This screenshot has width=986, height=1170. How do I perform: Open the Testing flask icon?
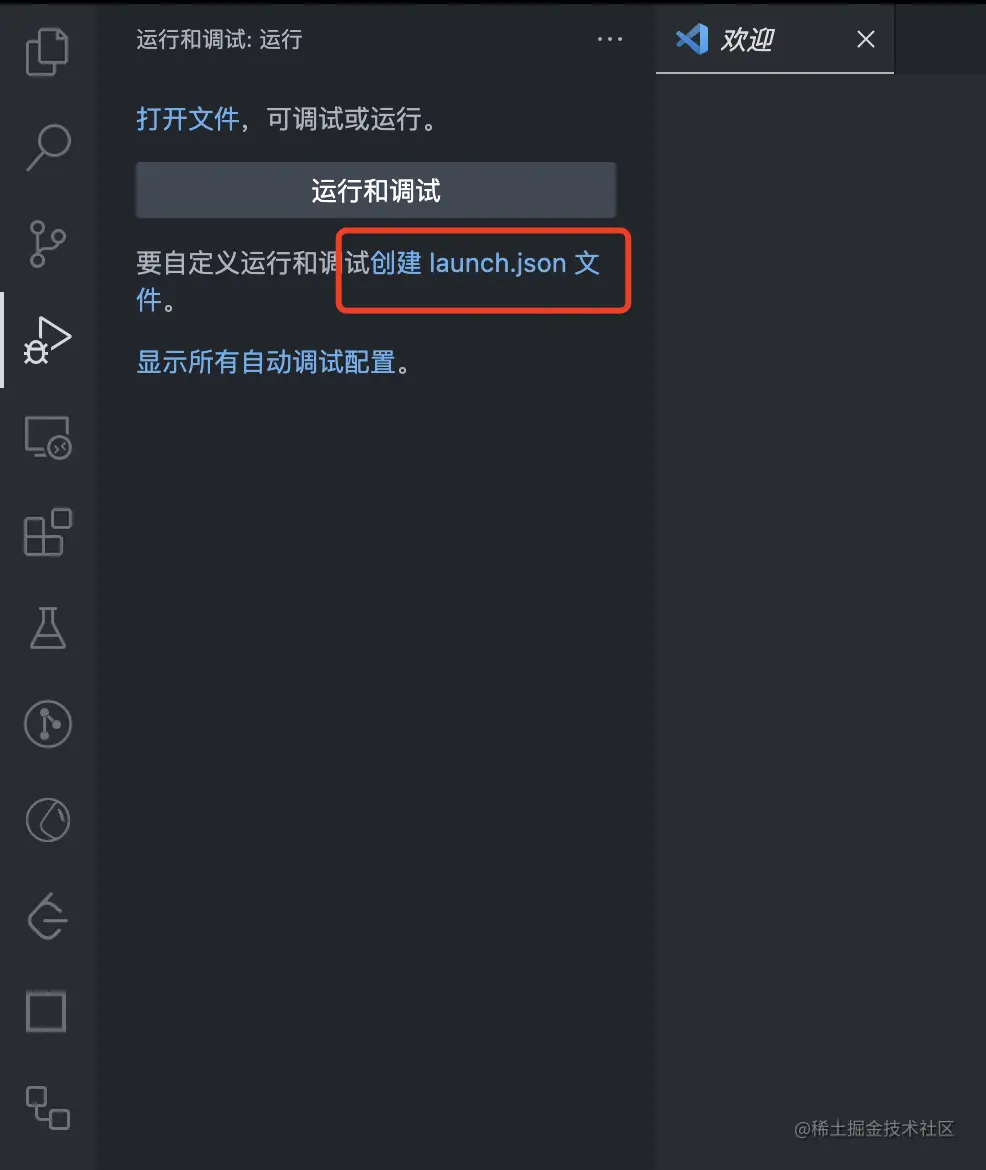[x=48, y=628]
